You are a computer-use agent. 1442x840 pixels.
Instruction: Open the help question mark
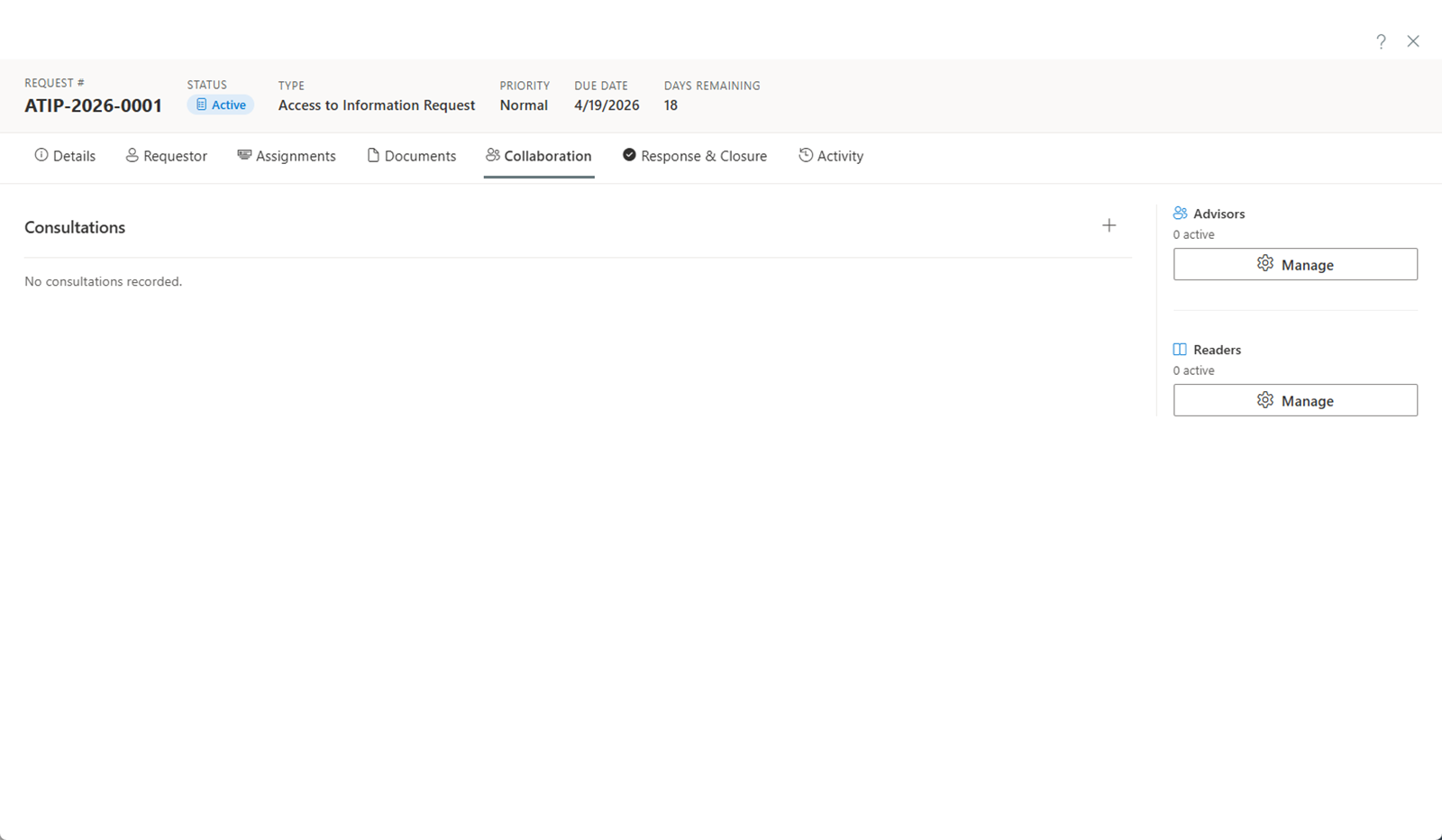pos(1381,41)
